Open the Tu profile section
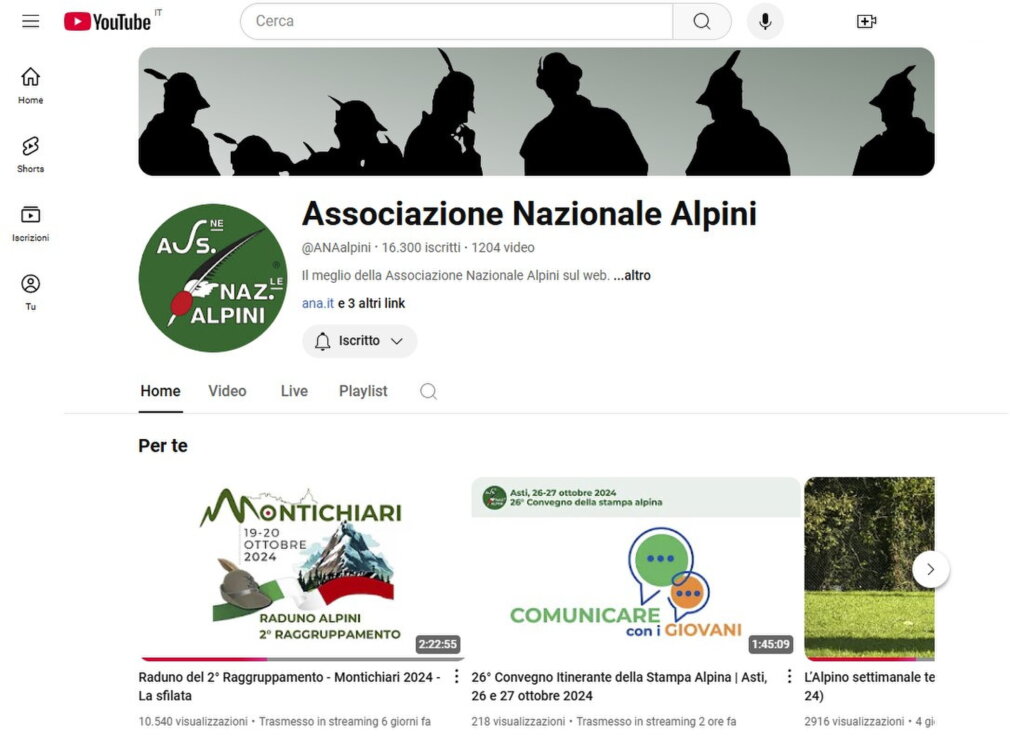1010x745 pixels. (x=30, y=292)
